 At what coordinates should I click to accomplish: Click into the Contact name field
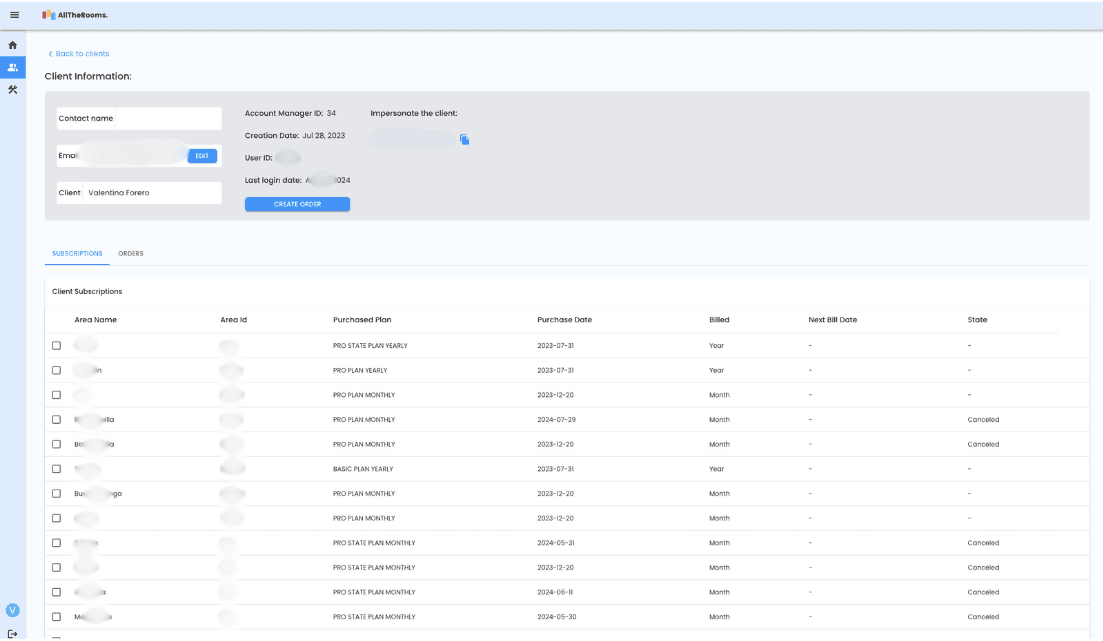(167, 119)
